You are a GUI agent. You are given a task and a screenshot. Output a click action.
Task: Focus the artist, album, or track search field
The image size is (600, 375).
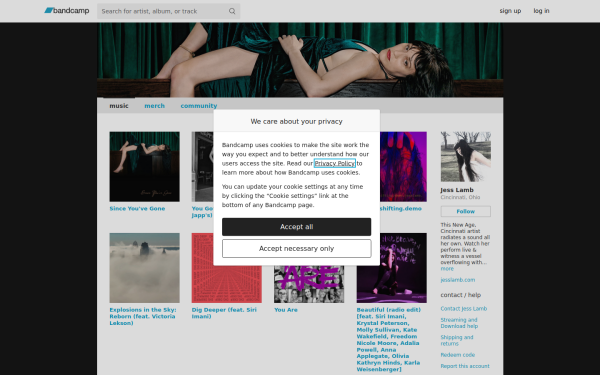pyautogui.click(x=168, y=11)
